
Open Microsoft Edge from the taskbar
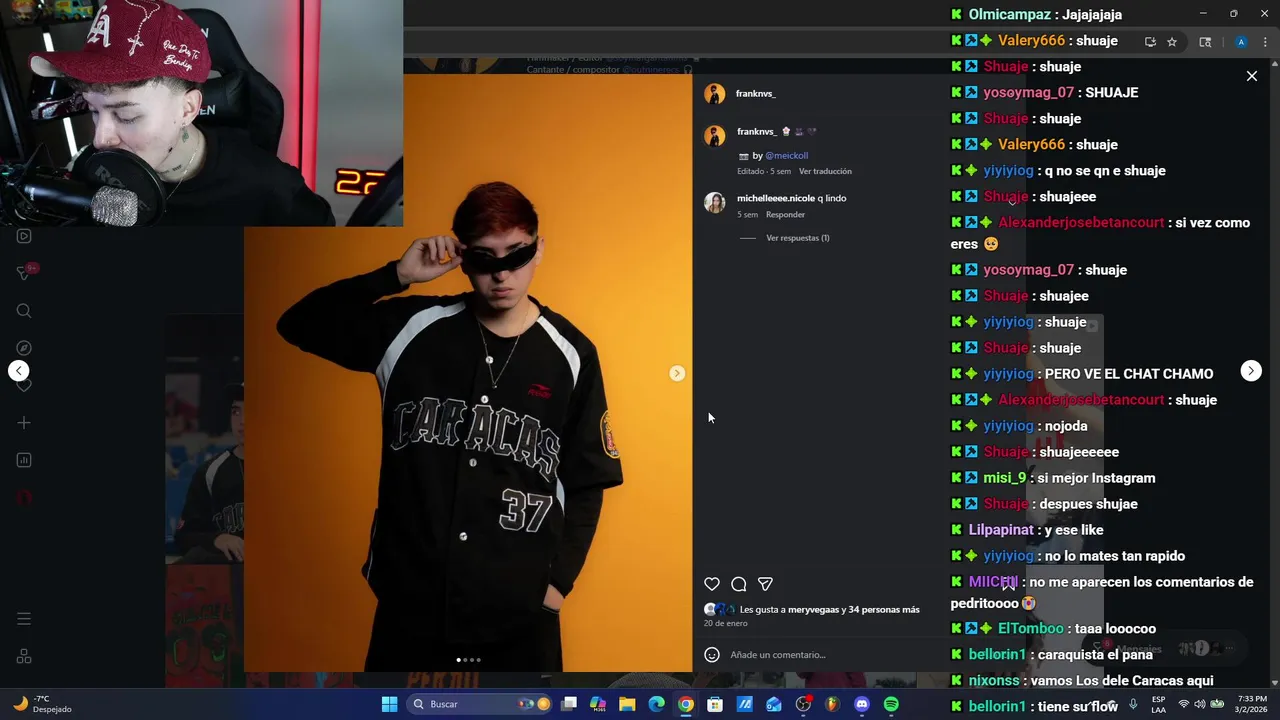(656, 704)
